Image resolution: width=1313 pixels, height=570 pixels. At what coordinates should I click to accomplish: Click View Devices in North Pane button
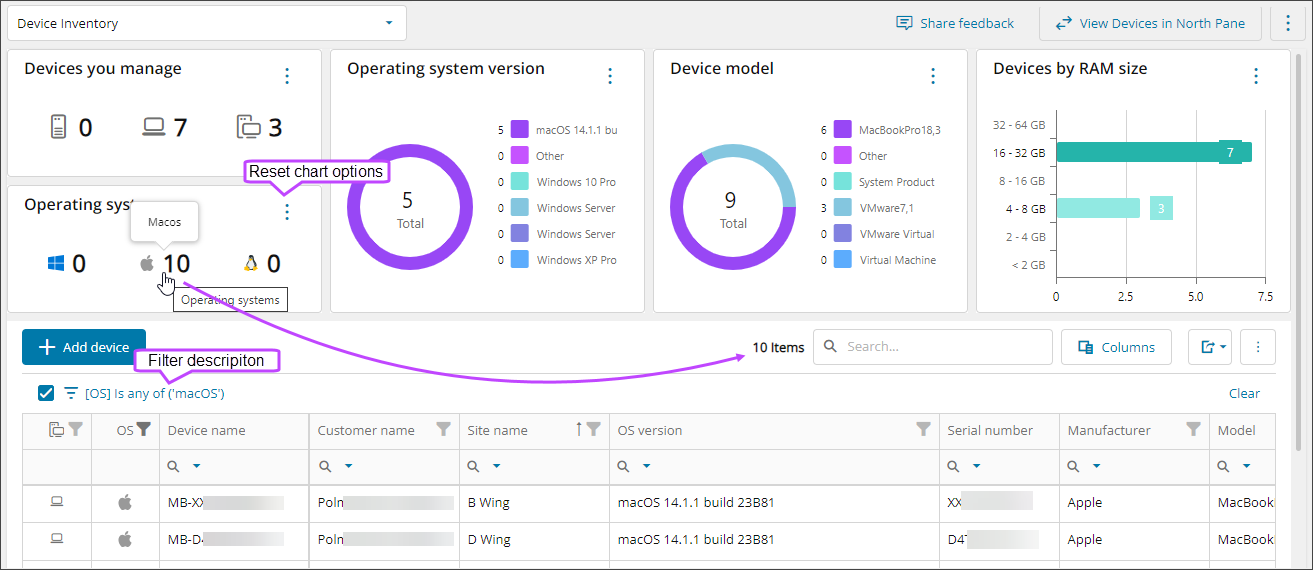tap(1150, 23)
